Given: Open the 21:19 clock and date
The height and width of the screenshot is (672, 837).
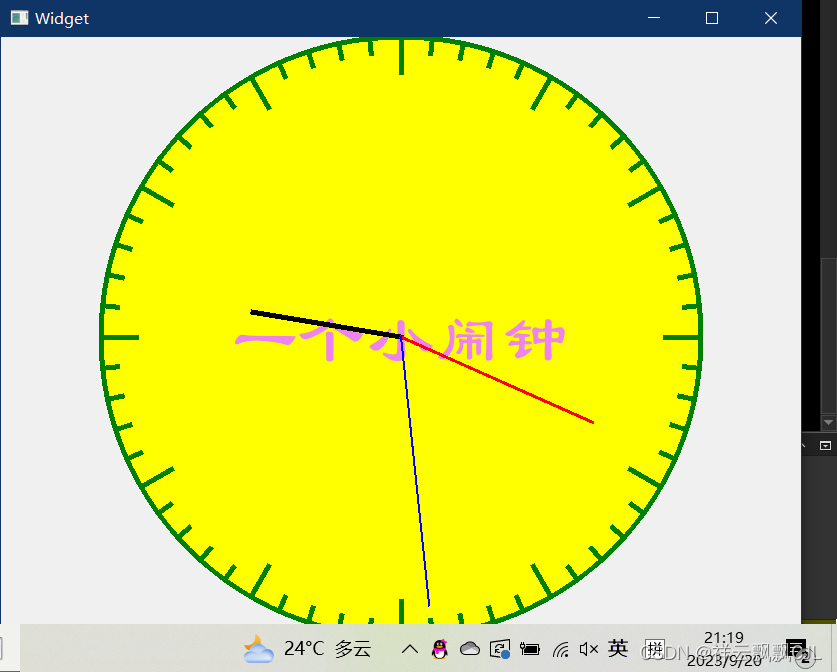Looking at the screenshot, I should pos(724,649).
